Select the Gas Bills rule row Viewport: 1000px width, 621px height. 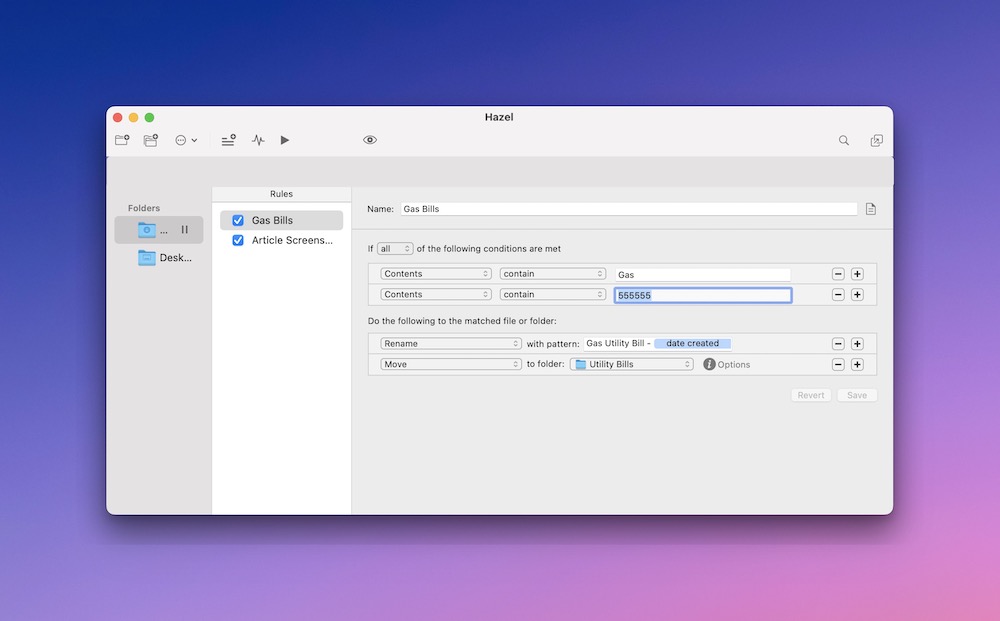click(x=281, y=221)
